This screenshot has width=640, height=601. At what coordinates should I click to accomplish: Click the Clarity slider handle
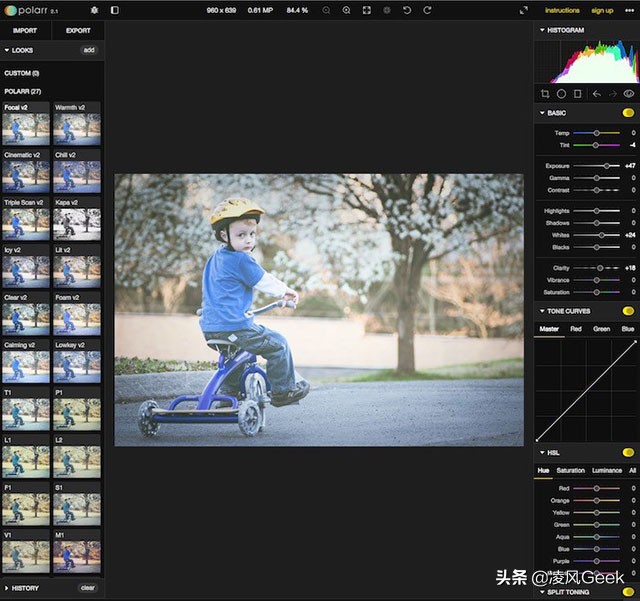pyautogui.click(x=600, y=268)
